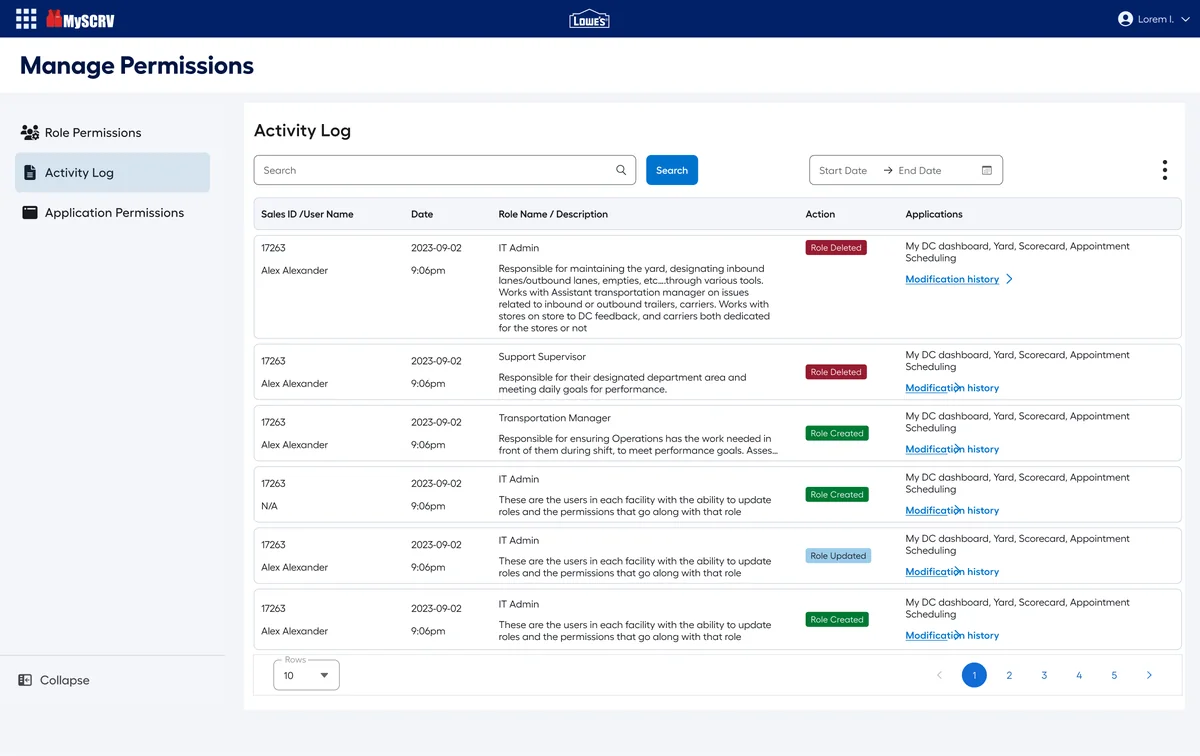Open Modification history for Support Supervisor
Viewport: 1200px width, 756px height.
pos(952,388)
